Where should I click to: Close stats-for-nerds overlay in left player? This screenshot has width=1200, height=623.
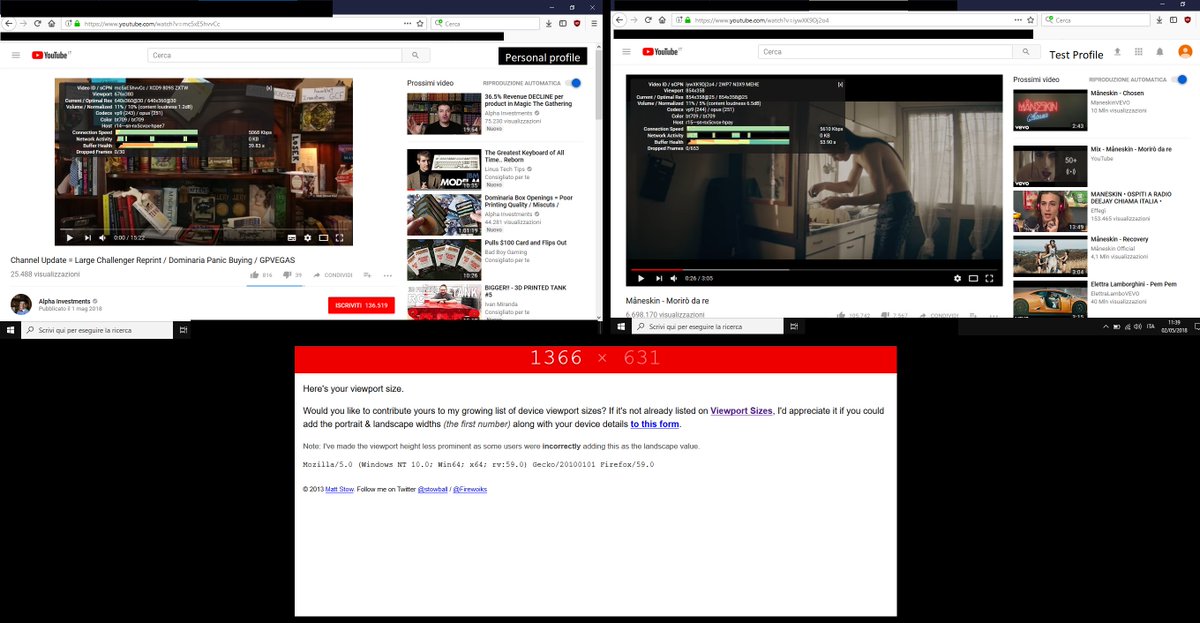tap(268, 87)
